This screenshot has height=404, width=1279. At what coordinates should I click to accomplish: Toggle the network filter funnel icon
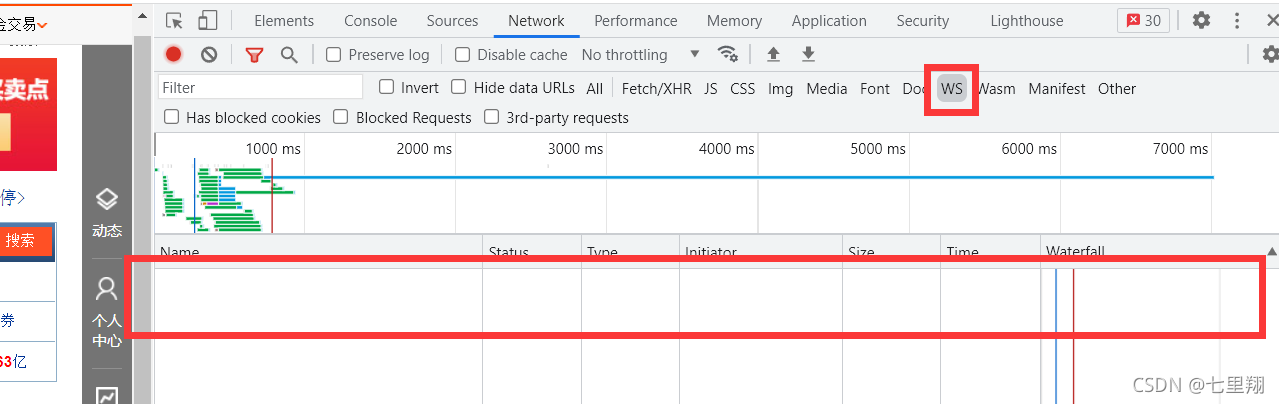pyautogui.click(x=255, y=55)
